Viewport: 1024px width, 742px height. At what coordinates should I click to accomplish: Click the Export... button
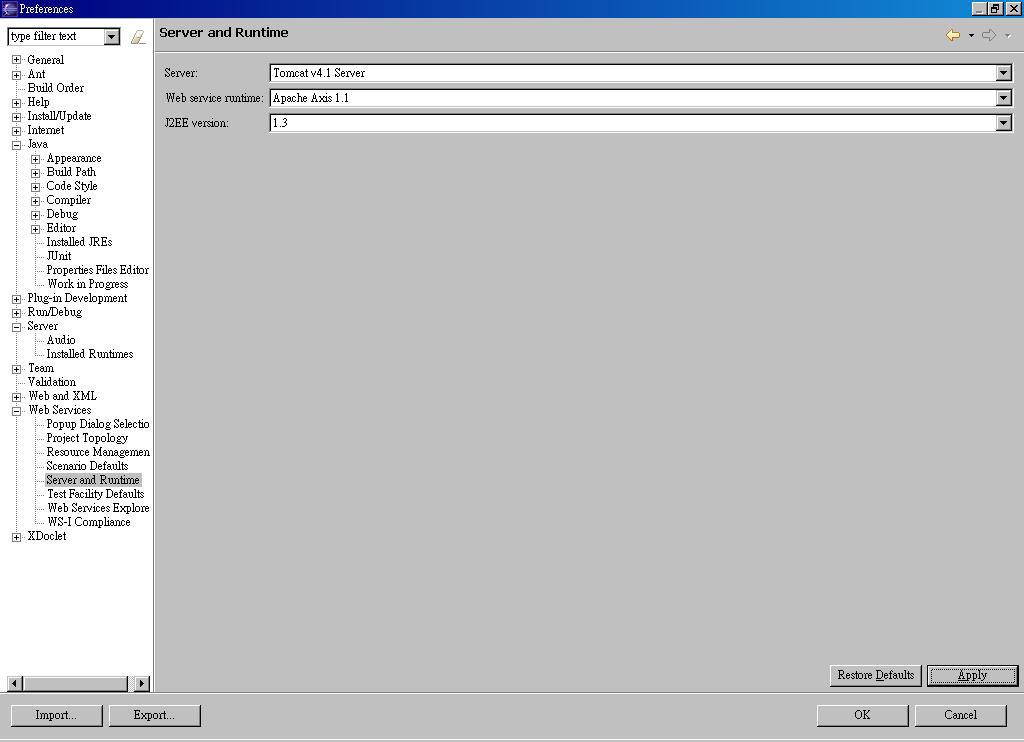[154, 715]
